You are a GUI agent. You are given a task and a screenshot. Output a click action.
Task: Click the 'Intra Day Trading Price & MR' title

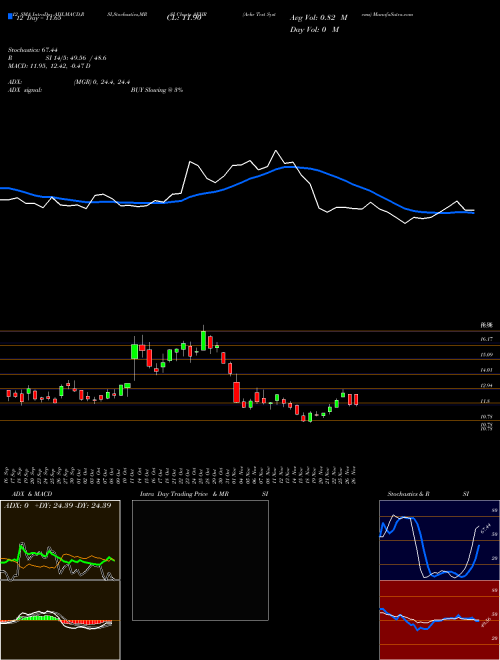pyautogui.click(x=184, y=494)
